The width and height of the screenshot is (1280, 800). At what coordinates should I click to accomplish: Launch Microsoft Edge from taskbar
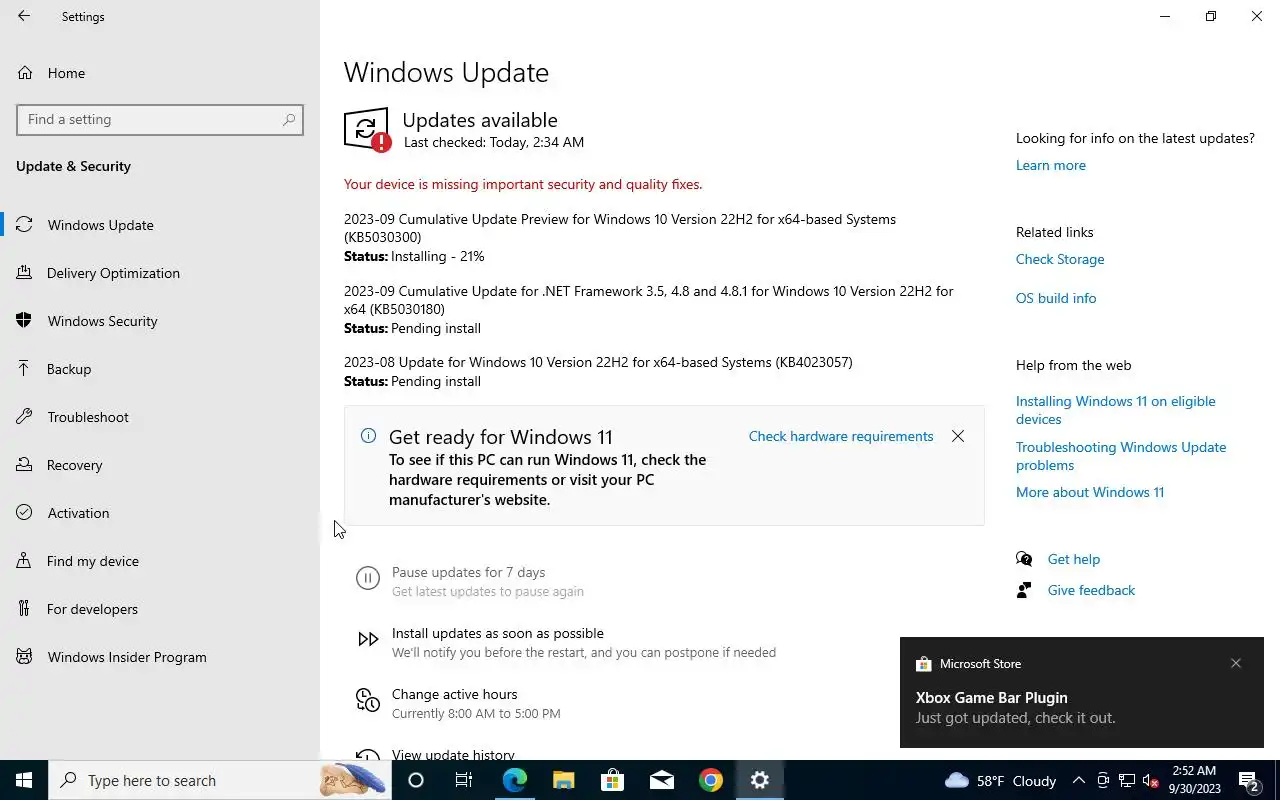click(x=514, y=780)
